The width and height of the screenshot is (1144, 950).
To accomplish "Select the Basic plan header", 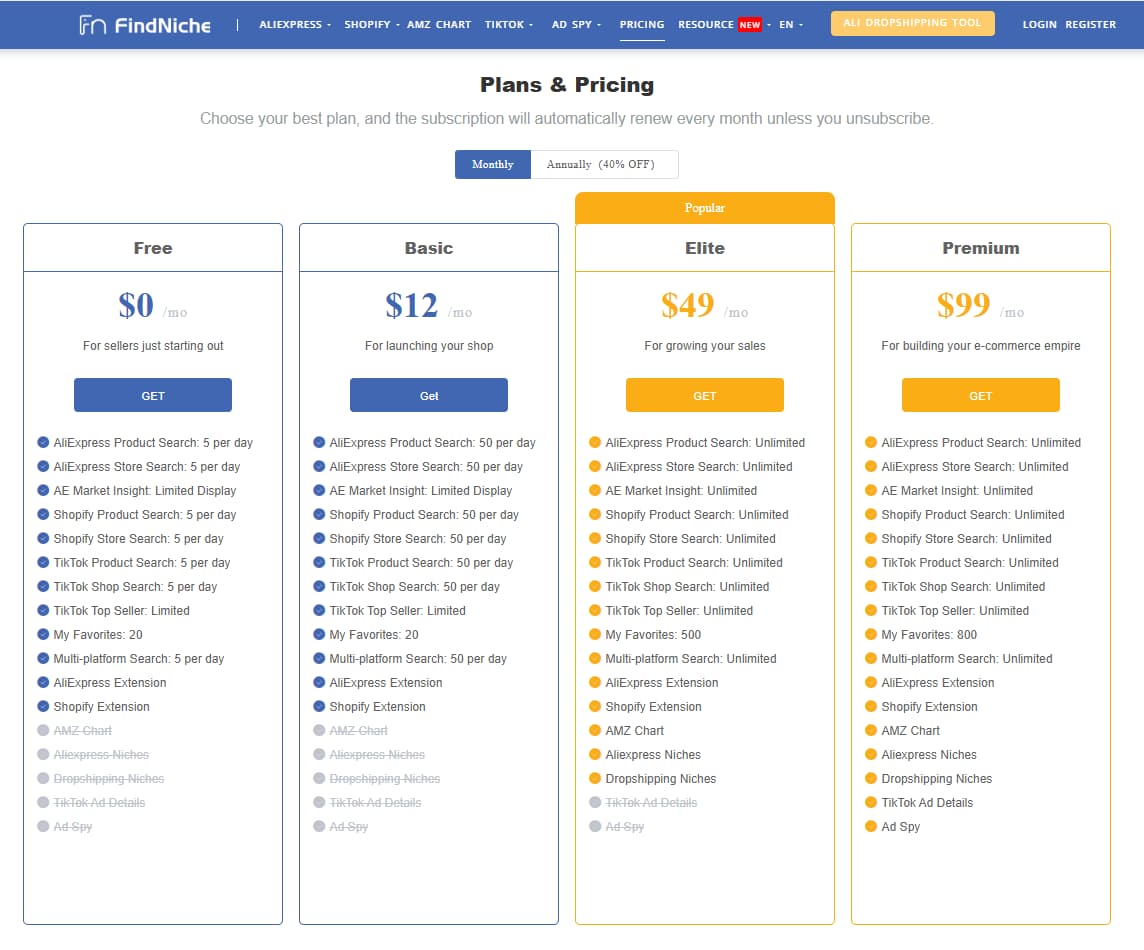I will tap(429, 248).
